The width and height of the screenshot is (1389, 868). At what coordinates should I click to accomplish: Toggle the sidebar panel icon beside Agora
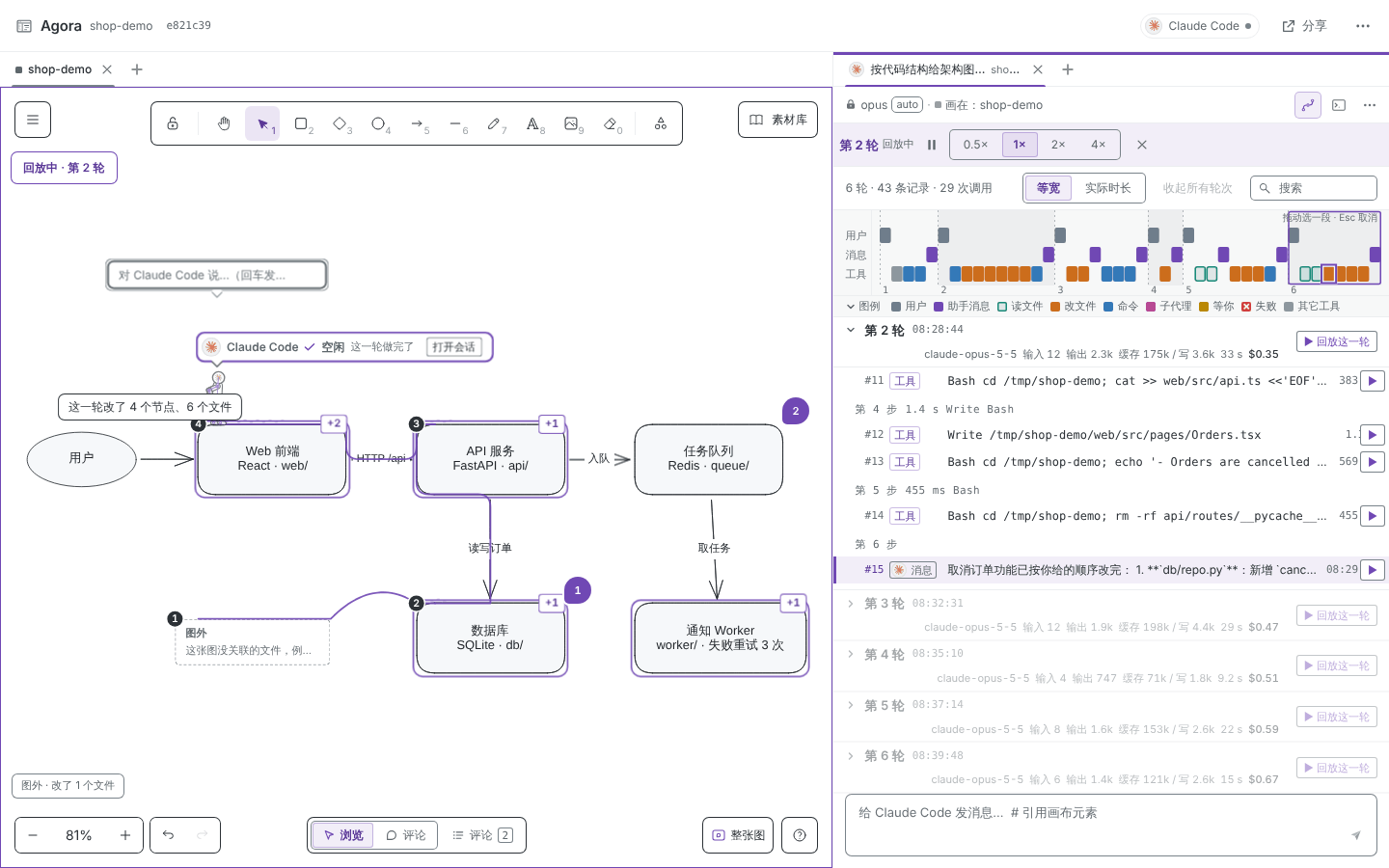[24, 26]
